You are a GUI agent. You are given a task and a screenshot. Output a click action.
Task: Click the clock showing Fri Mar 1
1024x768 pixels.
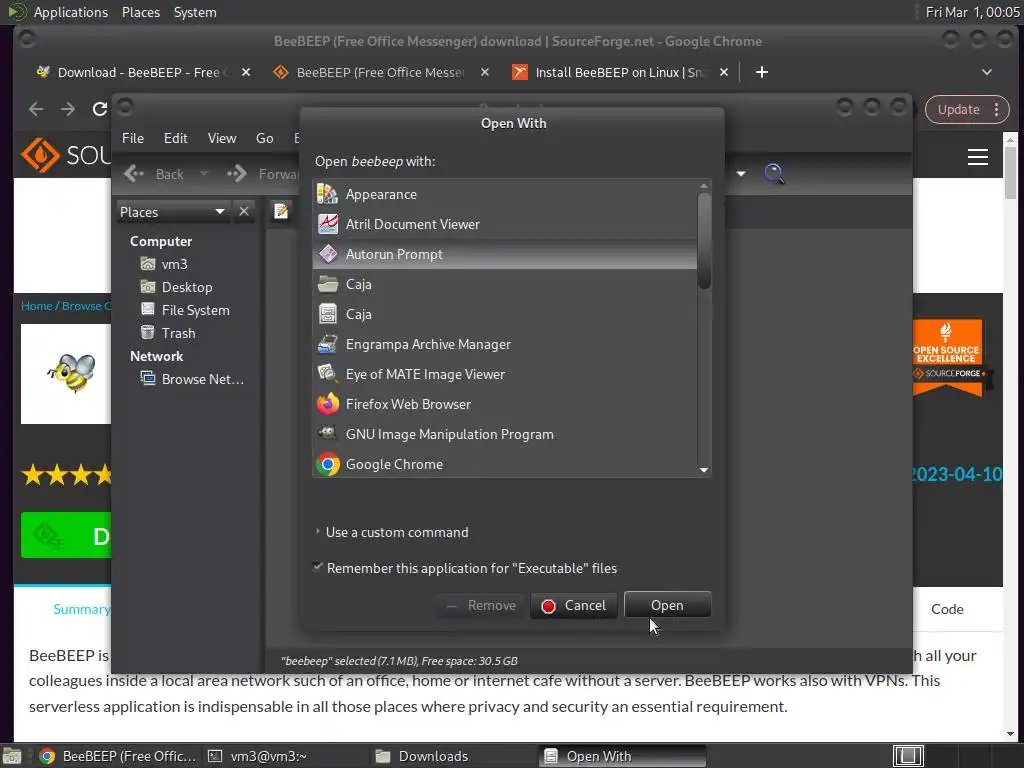point(972,12)
